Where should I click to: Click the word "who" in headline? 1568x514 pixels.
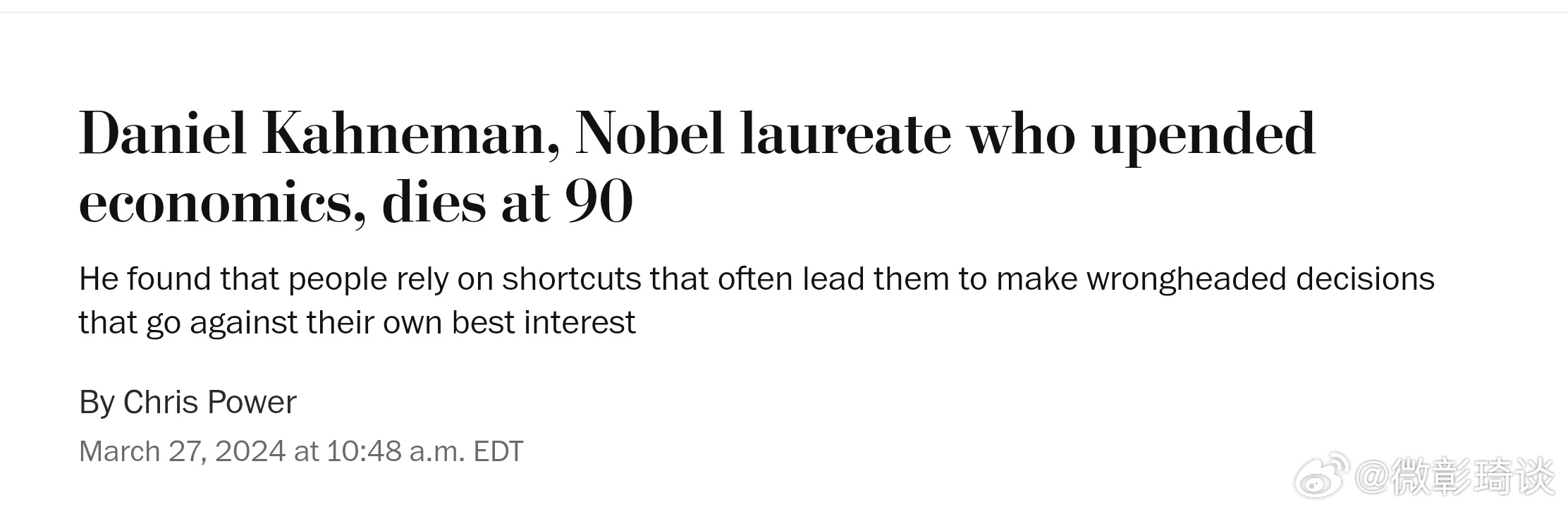click(1021, 134)
